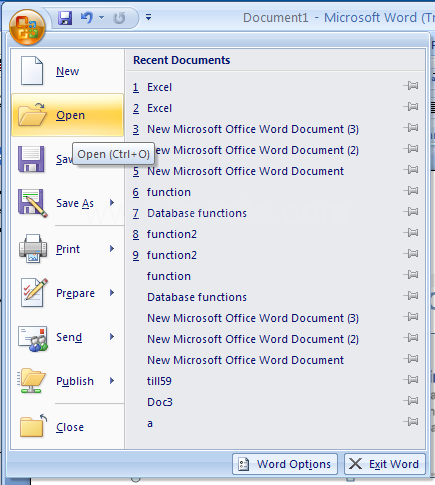
Task: Expand the Send submenu arrow
Action: [112, 337]
